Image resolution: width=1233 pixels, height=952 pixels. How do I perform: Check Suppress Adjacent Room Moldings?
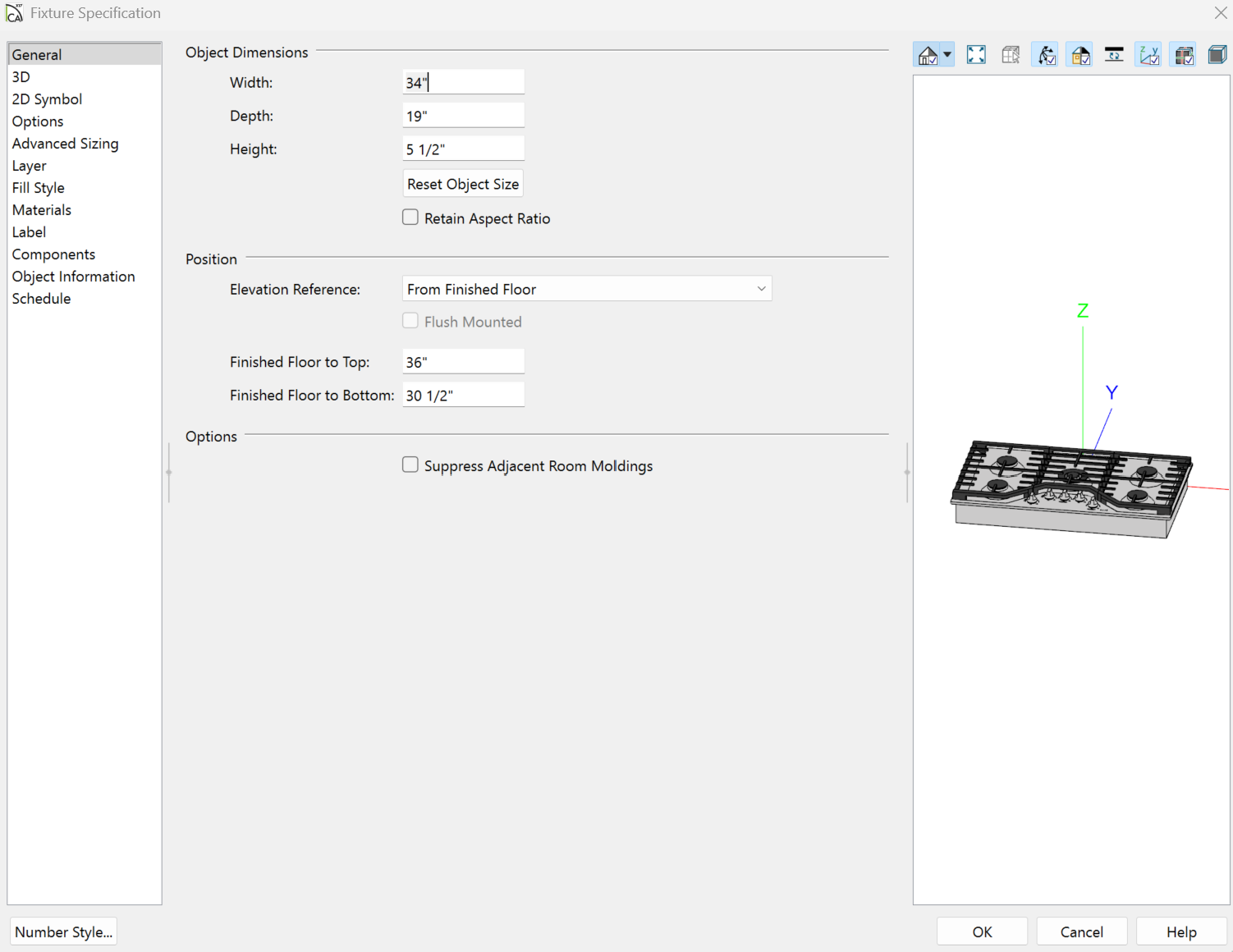(x=410, y=465)
